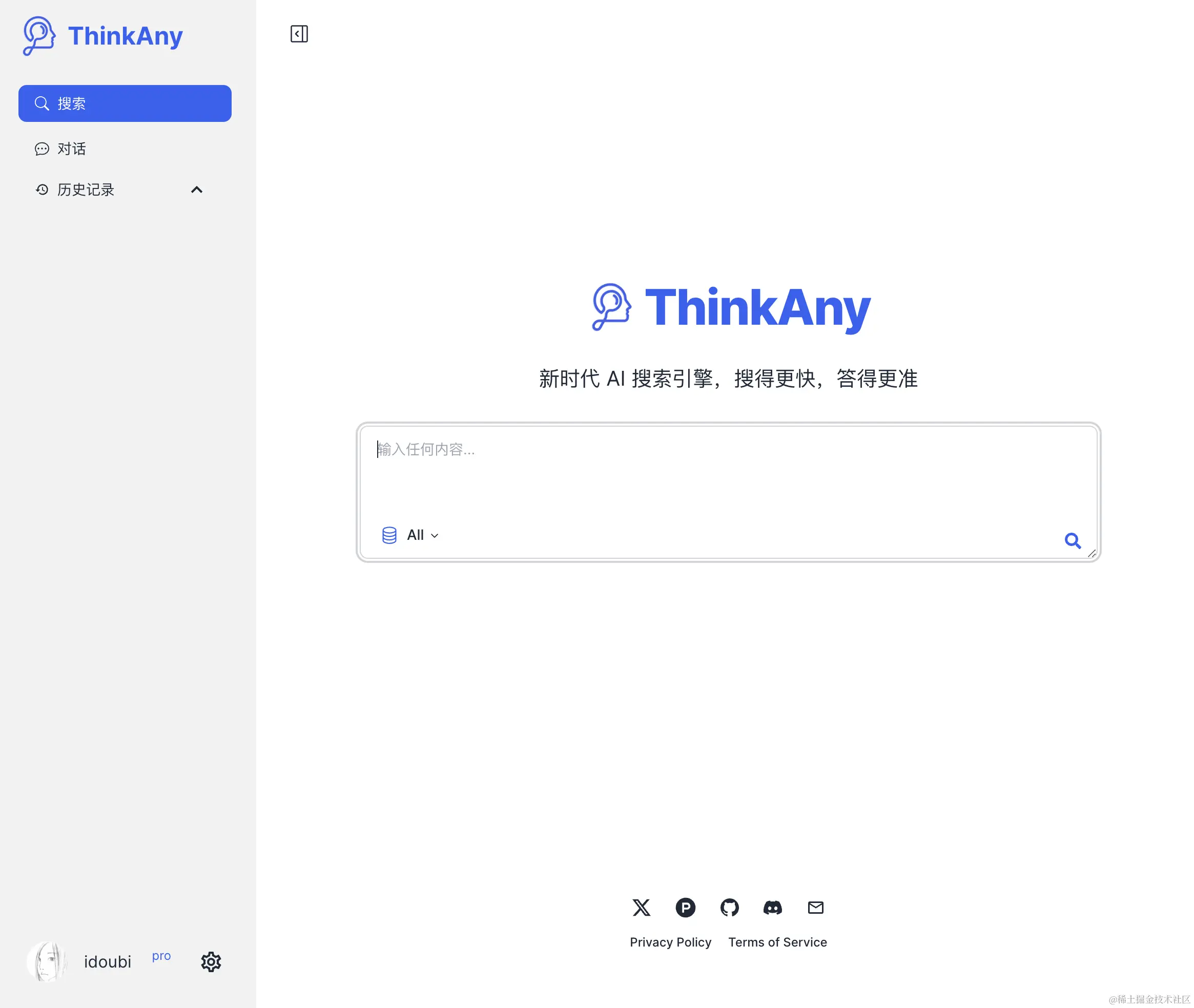Open the Terms of Service link
The height and width of the screenshot is (1008, 1194).
pyautogui.click(x=777, y=942)
